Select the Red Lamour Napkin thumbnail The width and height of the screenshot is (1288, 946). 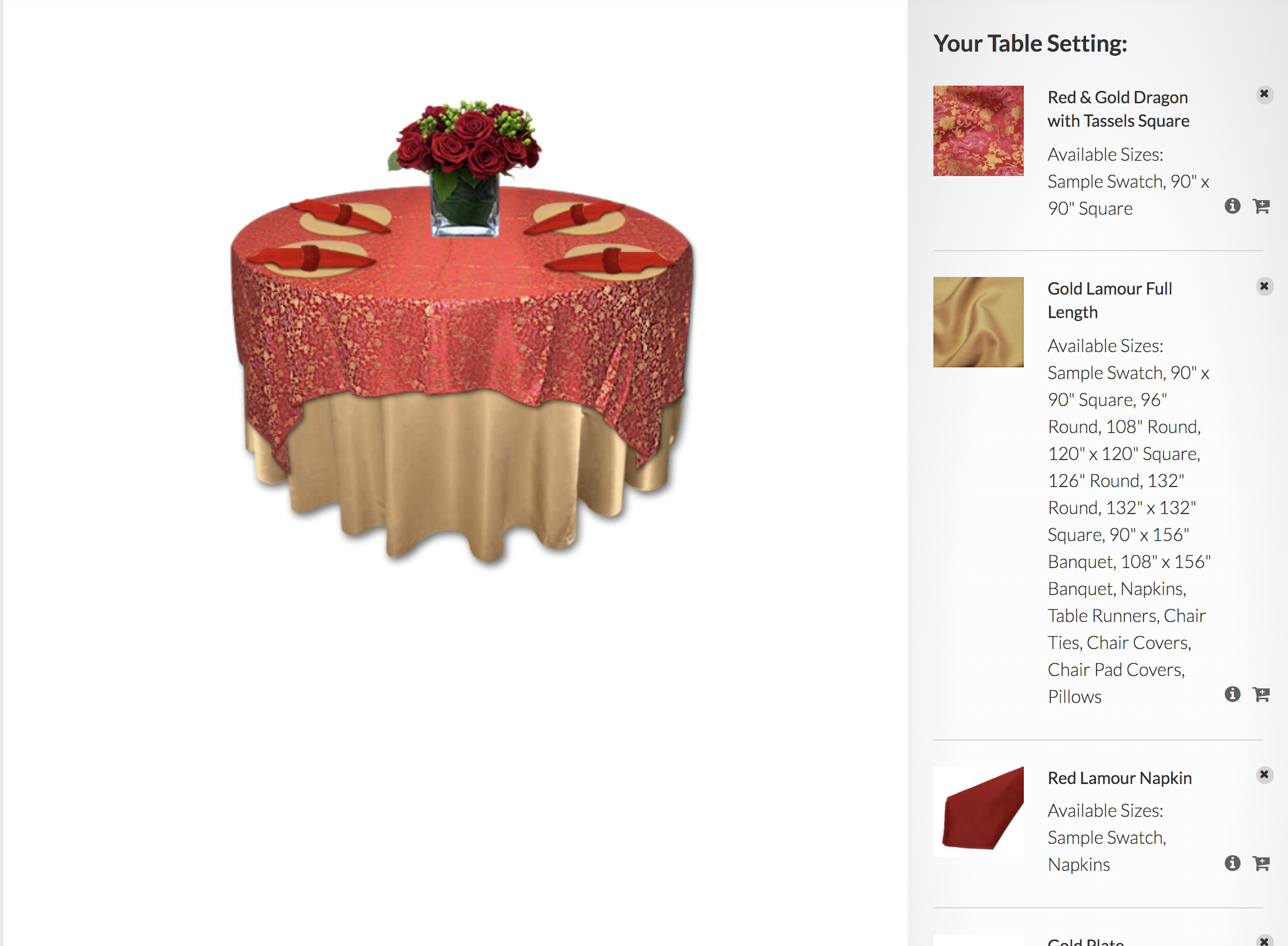point(979,812)
